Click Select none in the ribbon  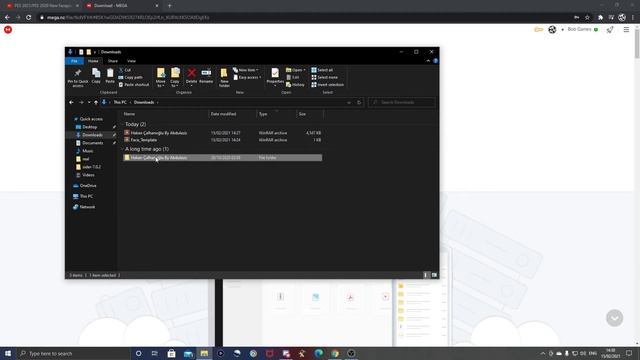(324, 77)
